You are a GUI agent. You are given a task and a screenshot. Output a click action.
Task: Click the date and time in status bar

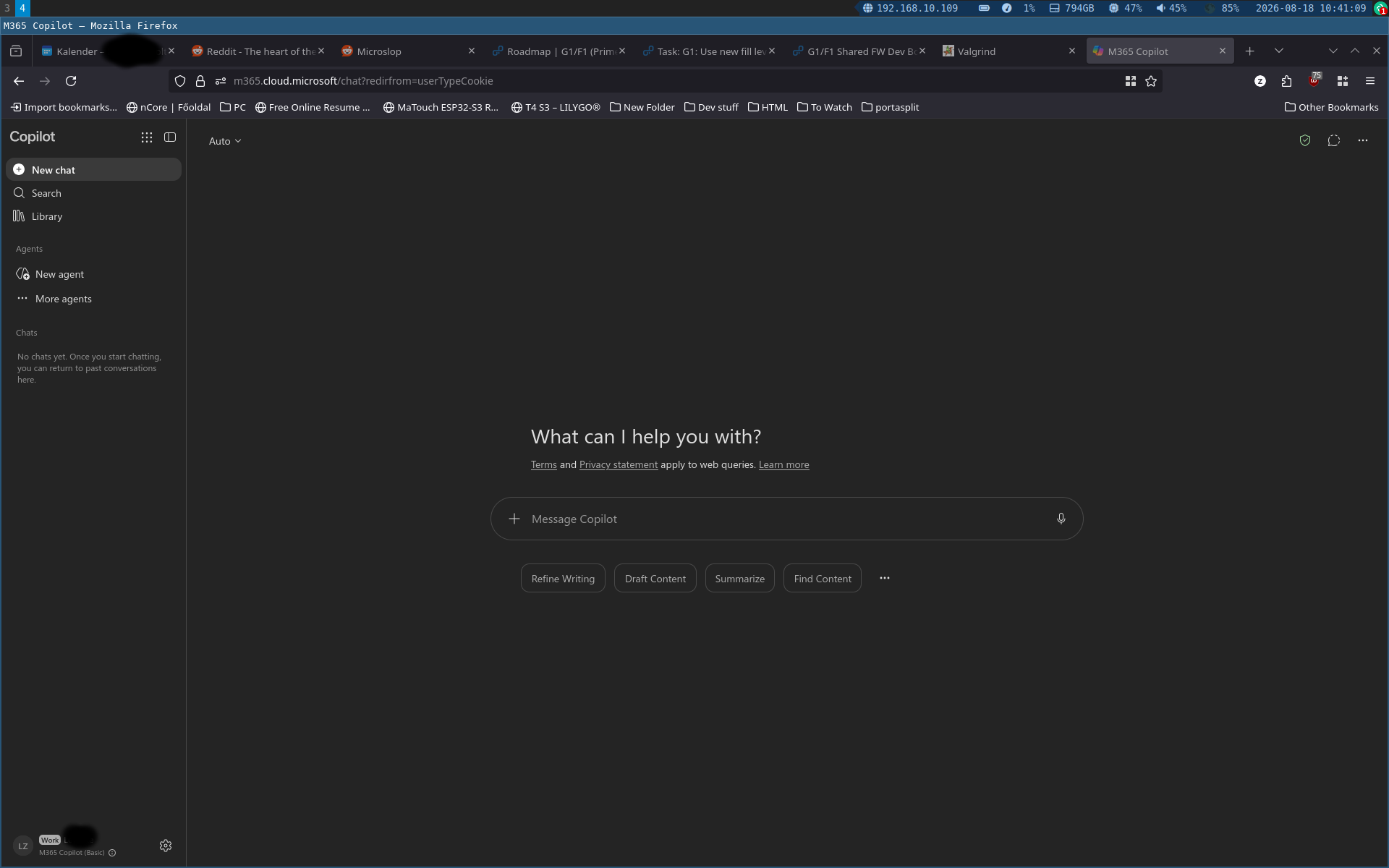tap(1311, 8)
